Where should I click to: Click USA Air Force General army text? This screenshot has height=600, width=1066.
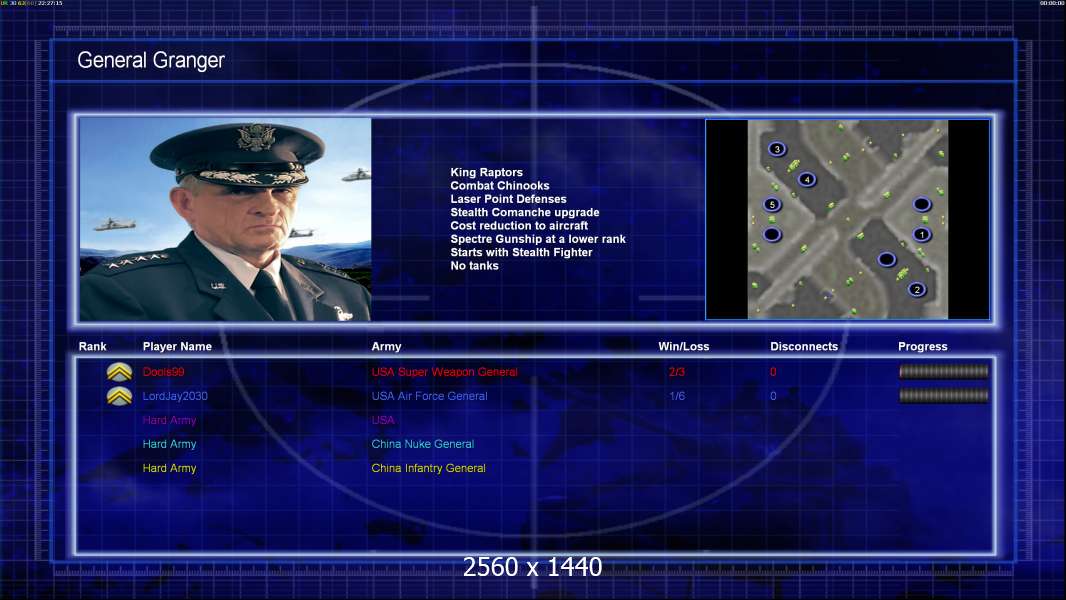click(429, 396)
